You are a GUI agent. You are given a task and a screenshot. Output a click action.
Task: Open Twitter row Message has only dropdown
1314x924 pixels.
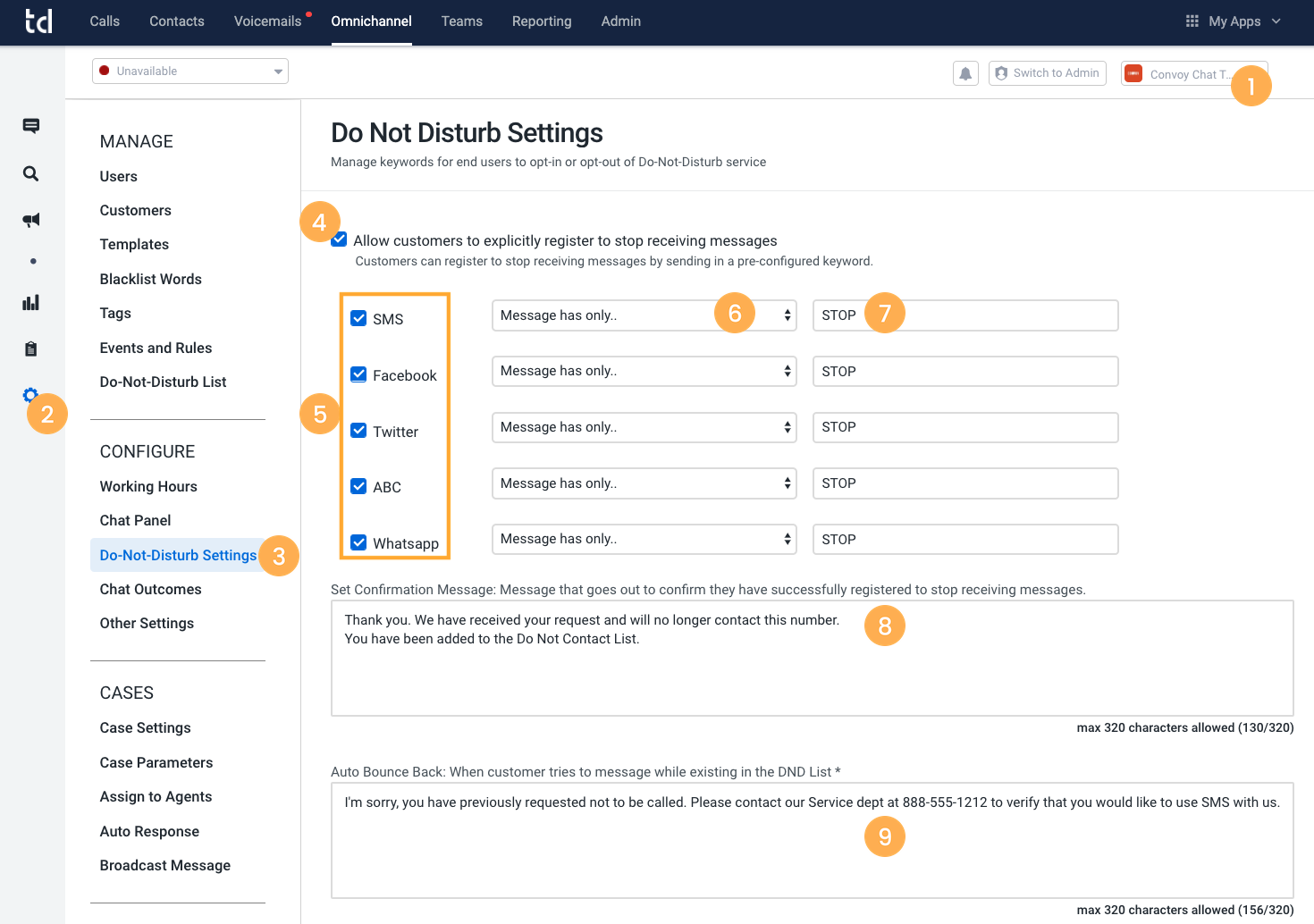tap(644, 427)
